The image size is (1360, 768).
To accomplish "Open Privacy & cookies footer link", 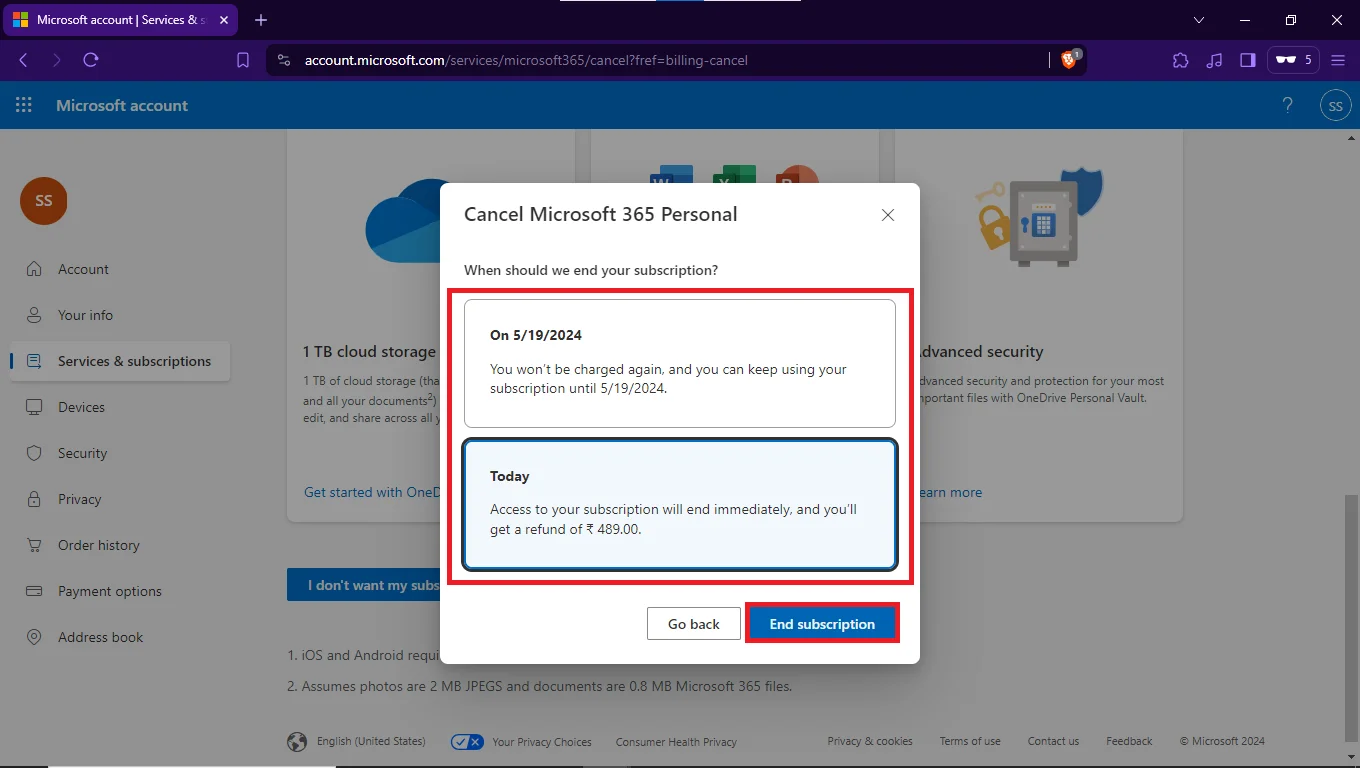I will (870, 741).
